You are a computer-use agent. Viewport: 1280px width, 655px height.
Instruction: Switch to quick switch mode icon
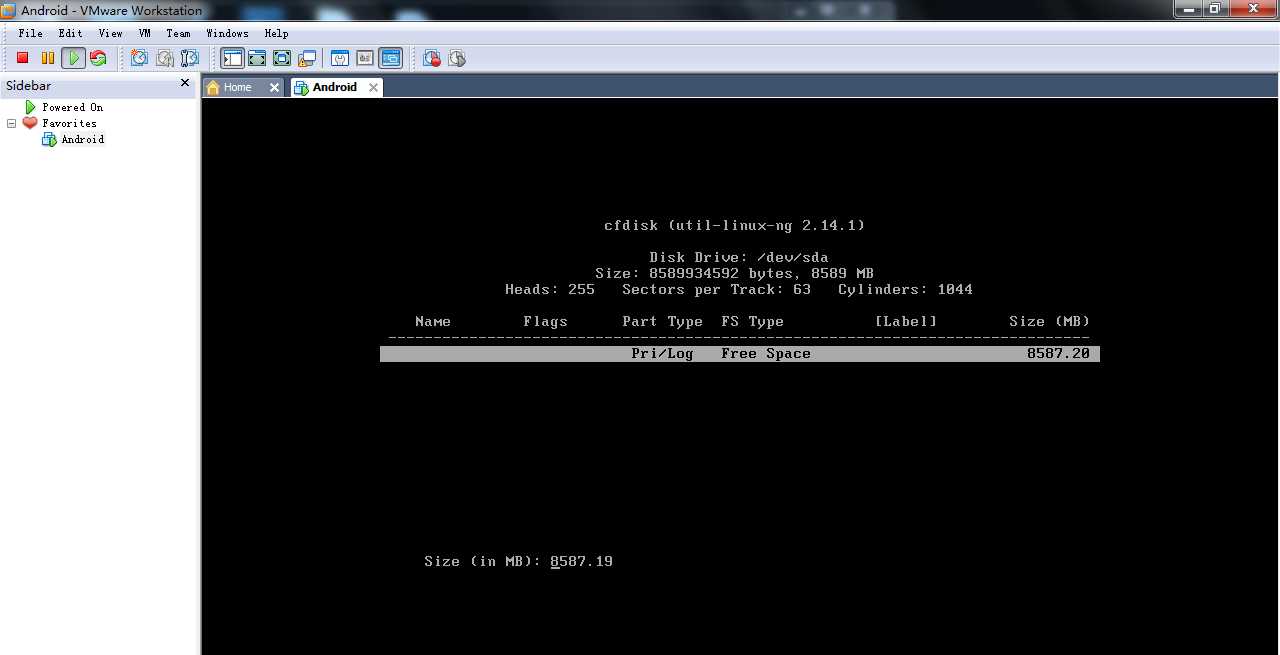(257, 58)
